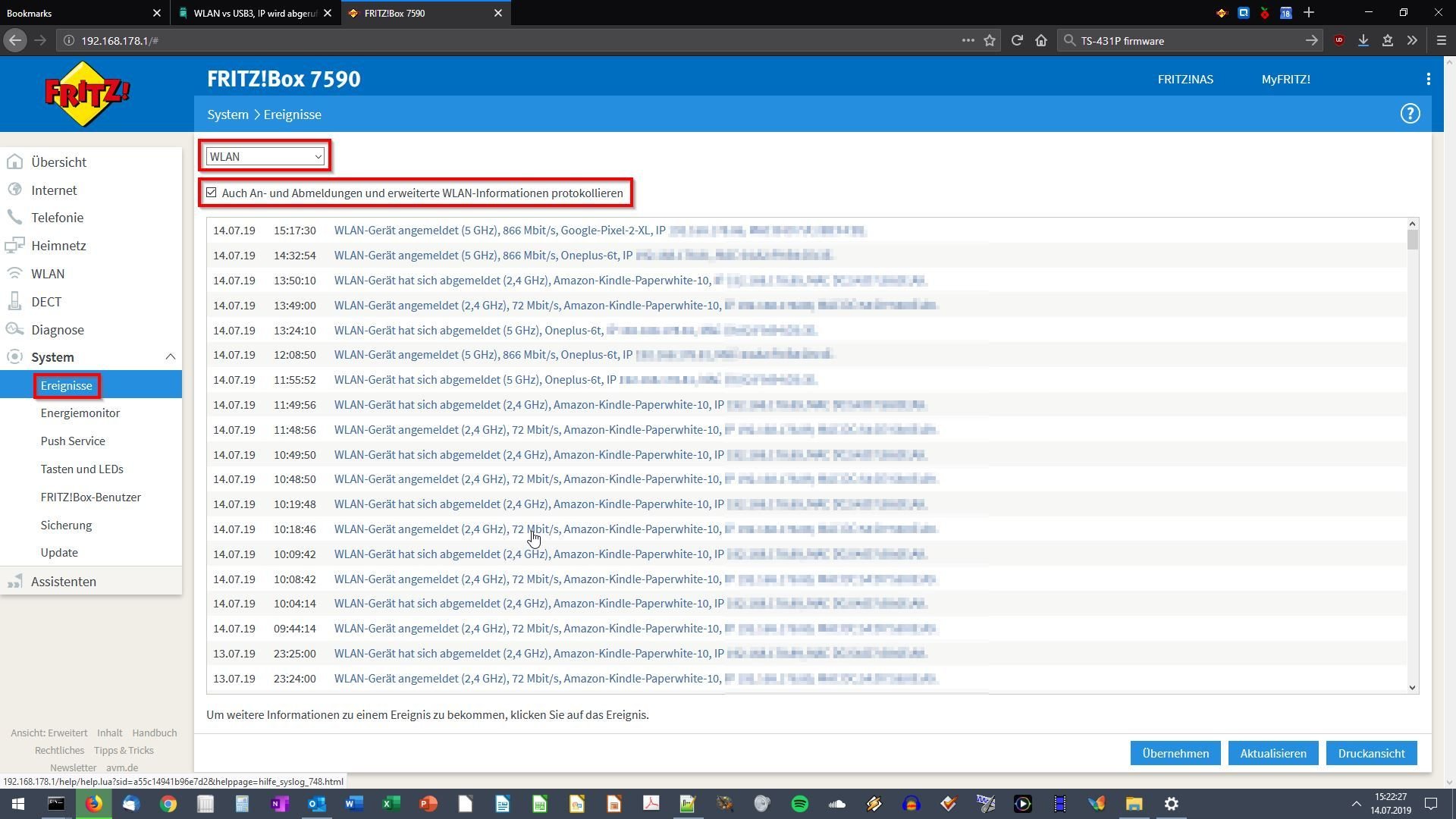Open the Windows Start menu
Image resolution: width=1456 pixels, height=819 pixels.
click(18, 804)
